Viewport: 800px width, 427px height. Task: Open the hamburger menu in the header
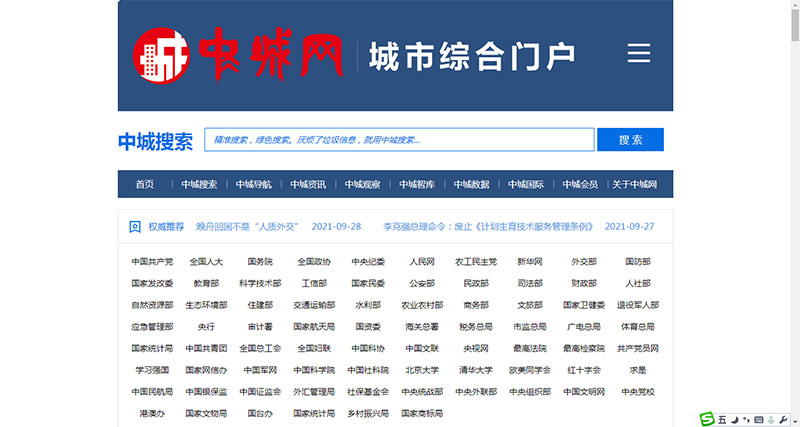(639, 54)
